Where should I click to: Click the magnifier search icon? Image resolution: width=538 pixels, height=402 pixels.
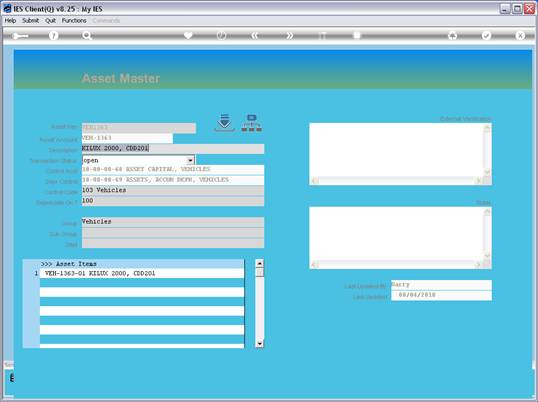87,35
